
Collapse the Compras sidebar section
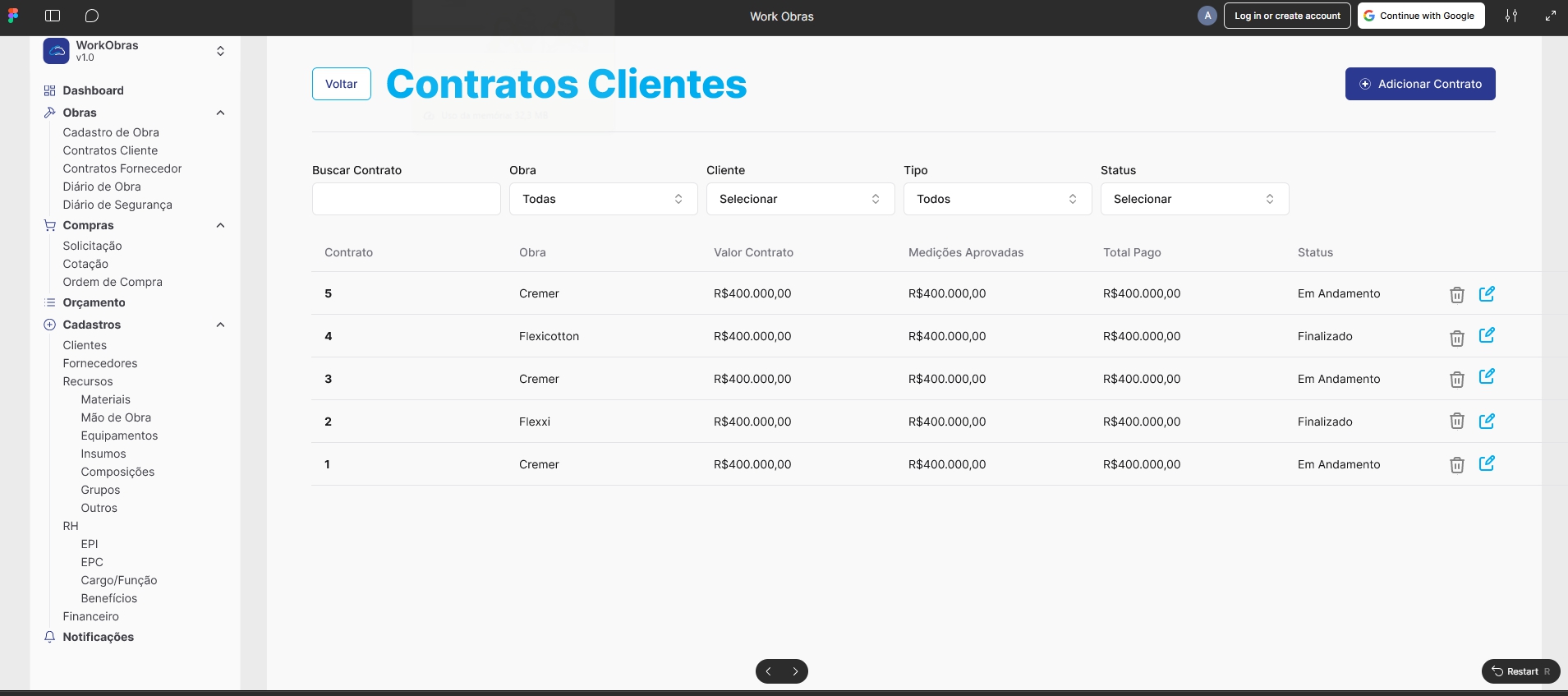click(x=220, y=225)
